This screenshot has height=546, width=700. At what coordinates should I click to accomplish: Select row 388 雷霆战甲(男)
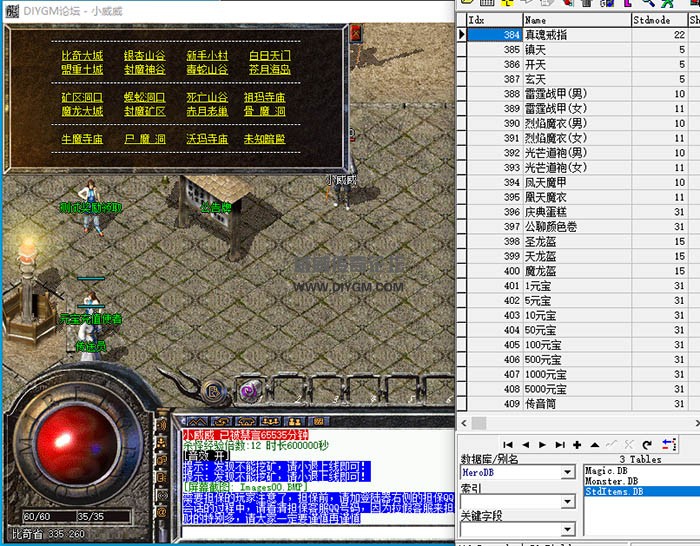[x=579, y=94]
